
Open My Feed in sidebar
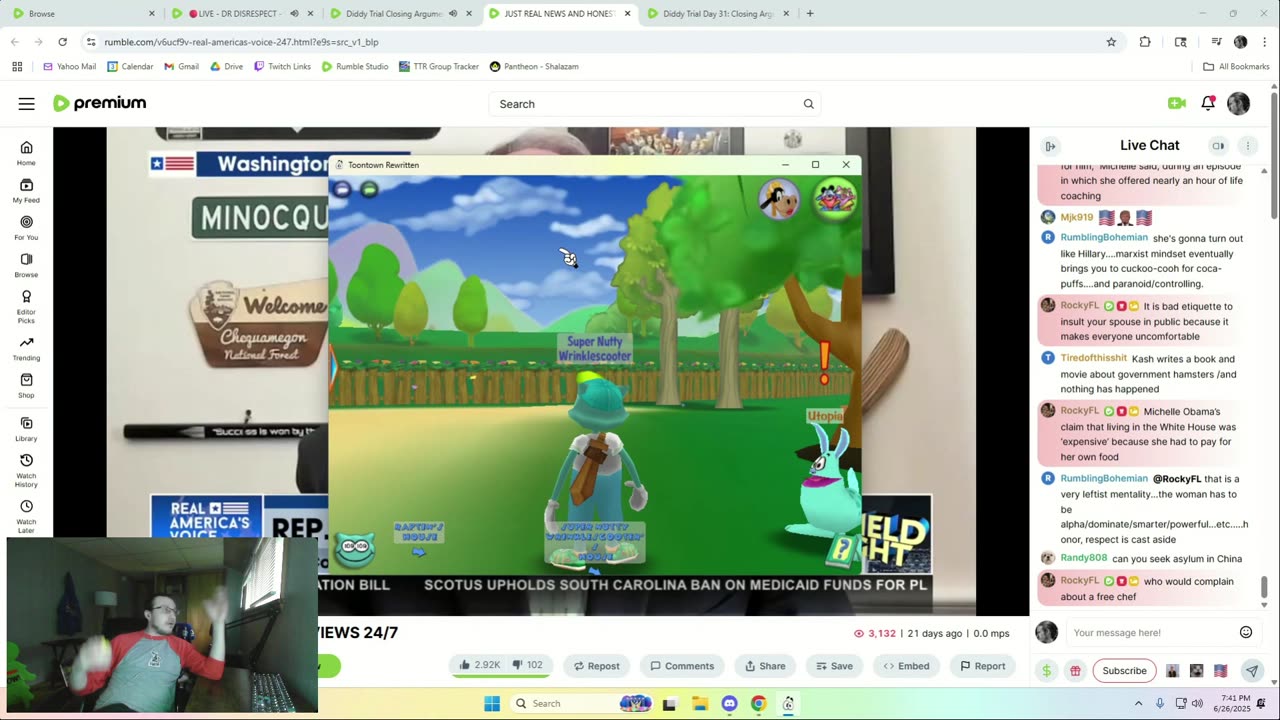click(x=26, y=190)
